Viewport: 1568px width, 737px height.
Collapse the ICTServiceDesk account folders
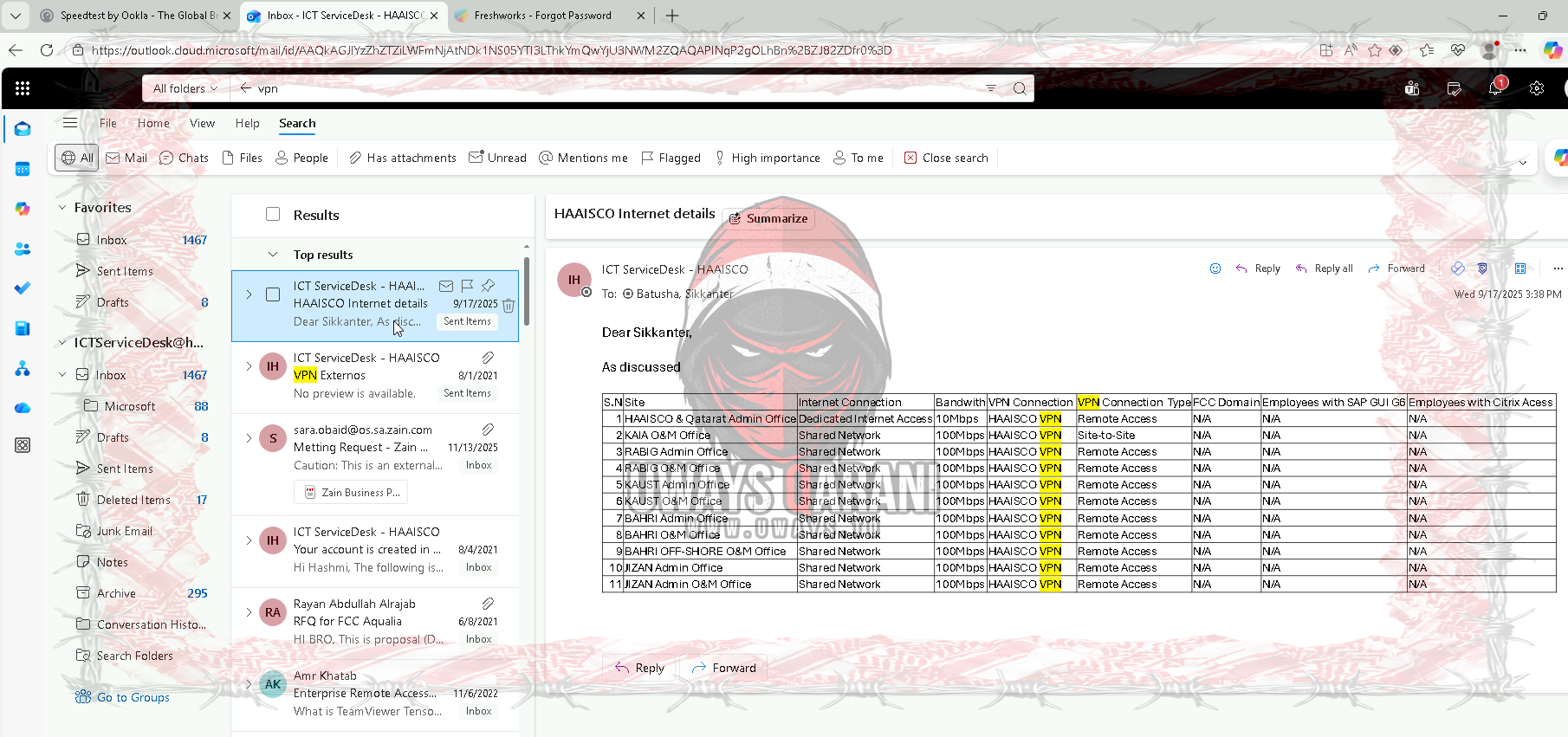(x=62, y=343)
